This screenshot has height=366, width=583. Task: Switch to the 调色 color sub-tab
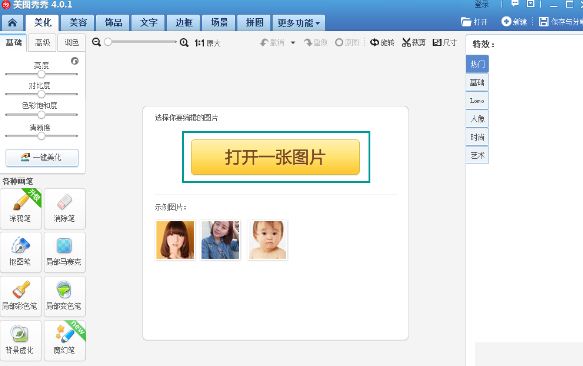click(71, 42)
